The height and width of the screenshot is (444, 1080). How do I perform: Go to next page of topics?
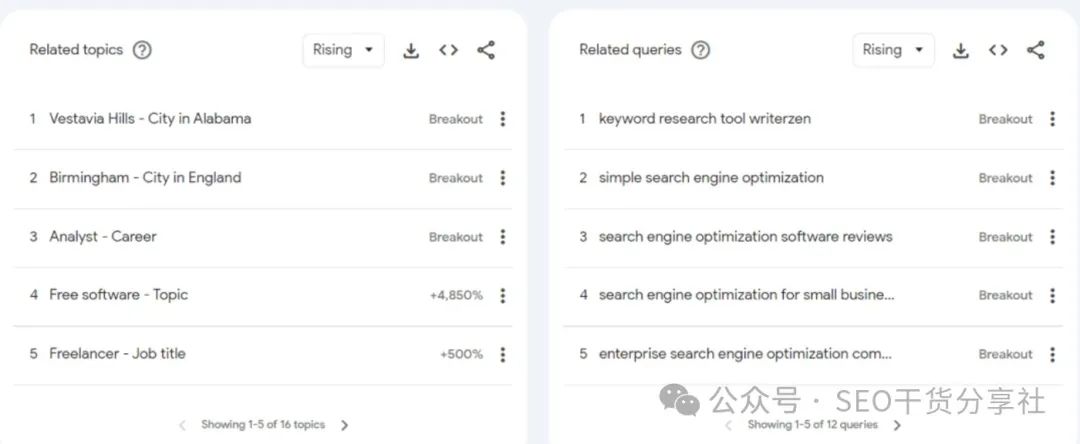(344, 425)
